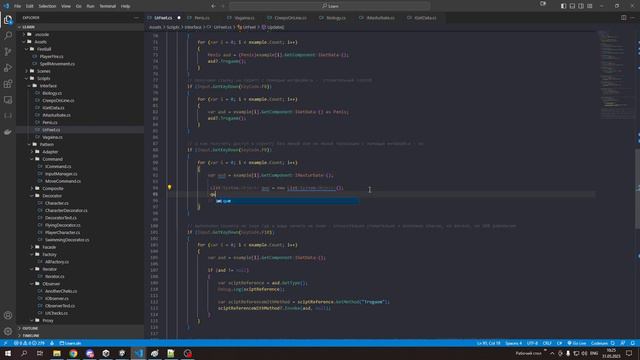Switch to the Penis.cs editor tab
The height and width of the screenshot is (360, 640).
click(202, 18)
